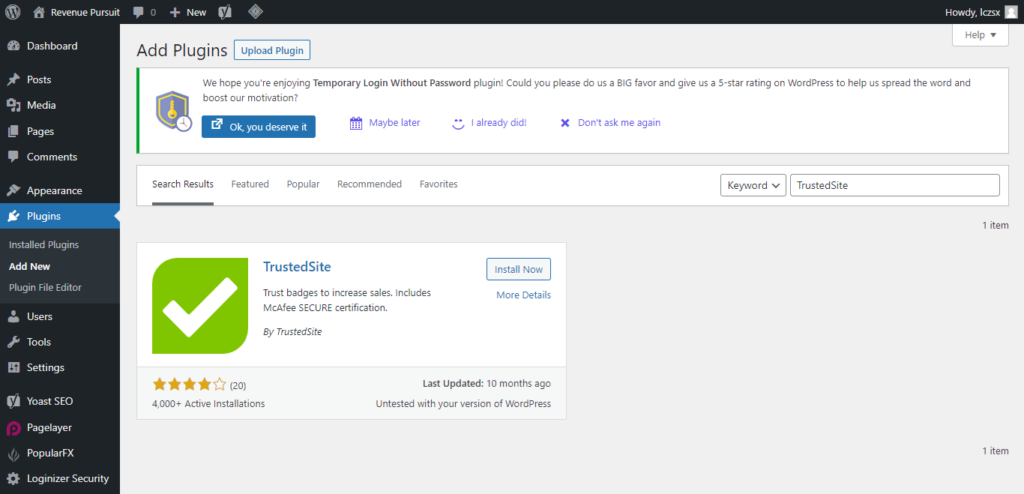Click the Pages icon in sidebar
The height and width of the screenshot is (494, 1024).
tap(13, 131)
